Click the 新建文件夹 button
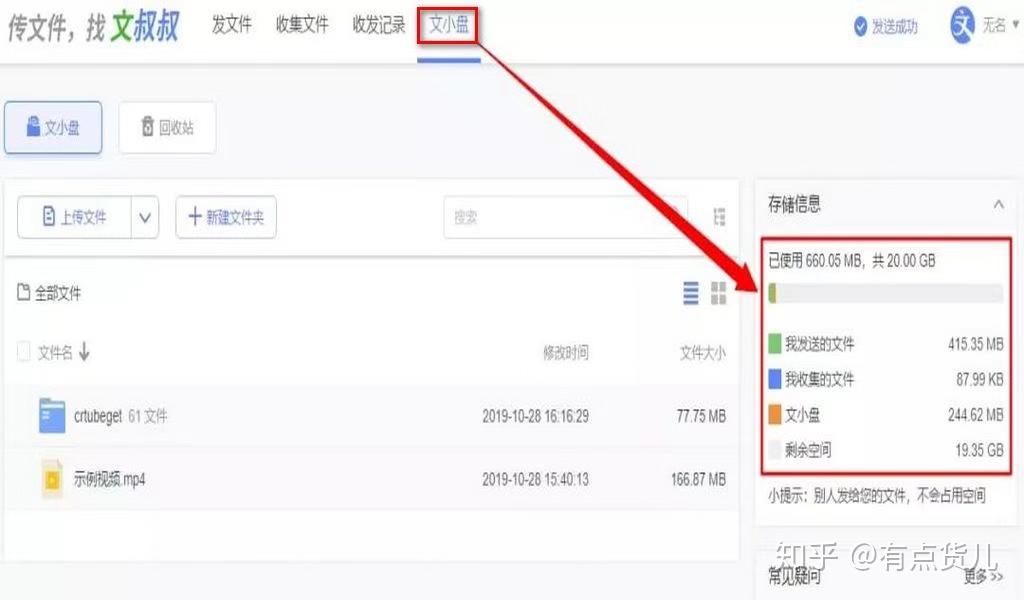This screenshot has width=1024, height=600. [228, 216]
